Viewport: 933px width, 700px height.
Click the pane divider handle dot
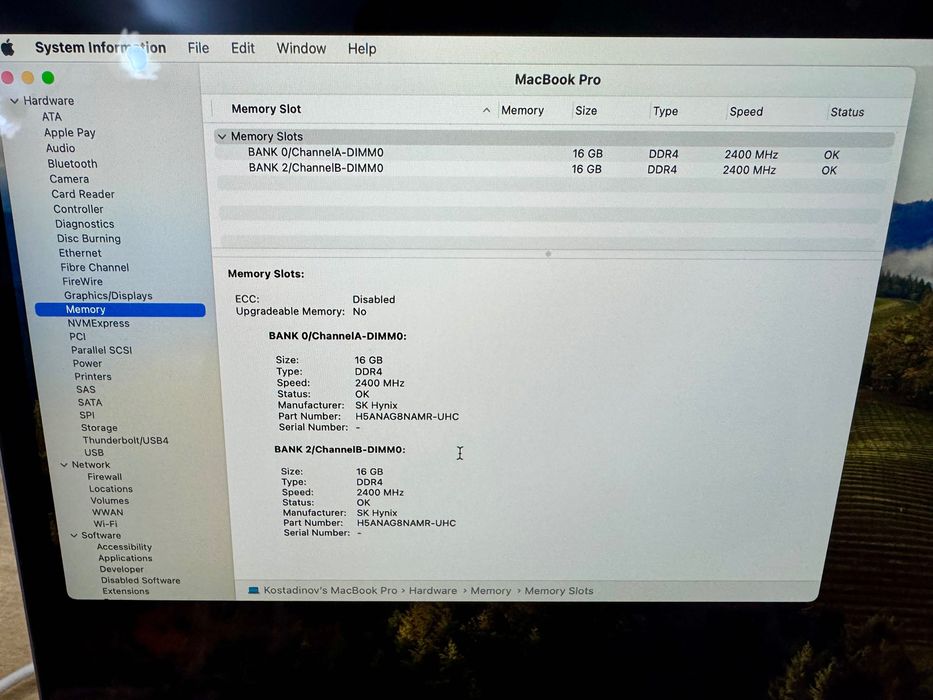pos(548,254)
